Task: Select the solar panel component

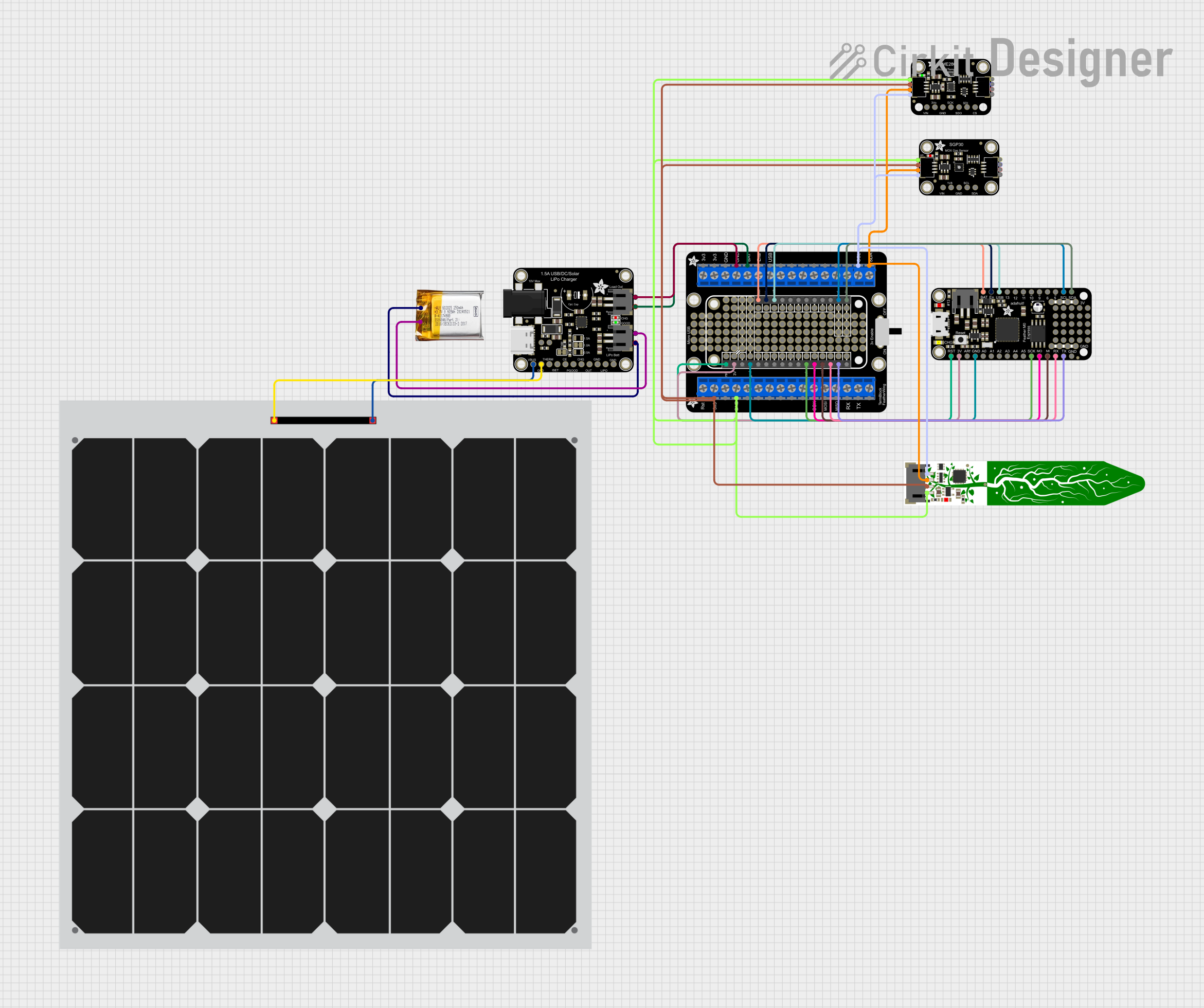Action: [x=325, y=674]
